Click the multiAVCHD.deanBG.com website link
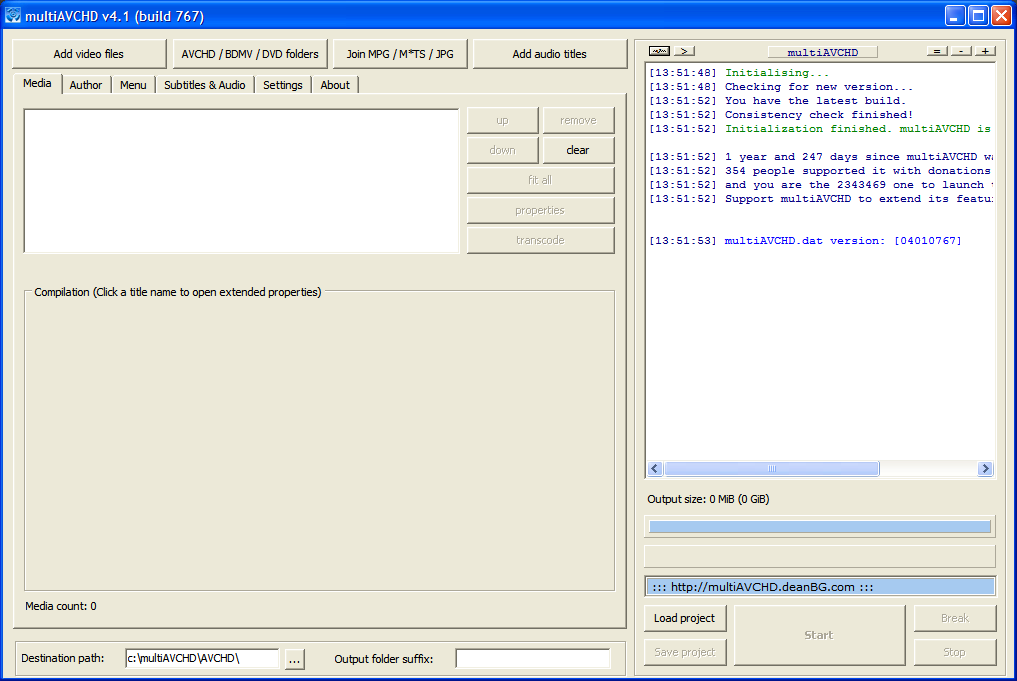 [x=820, y=587]
